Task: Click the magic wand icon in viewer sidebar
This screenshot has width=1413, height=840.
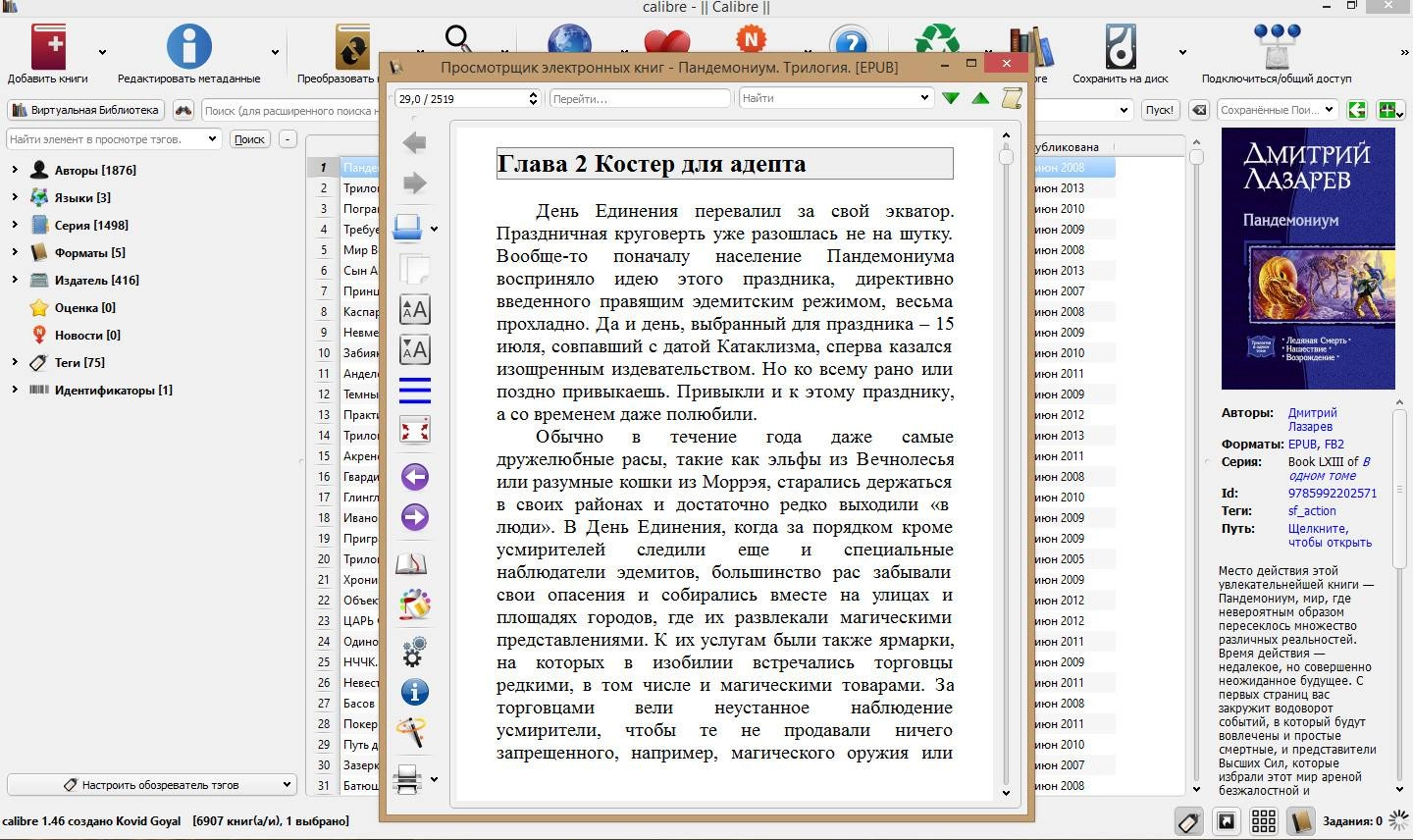Action: (410, 732)
